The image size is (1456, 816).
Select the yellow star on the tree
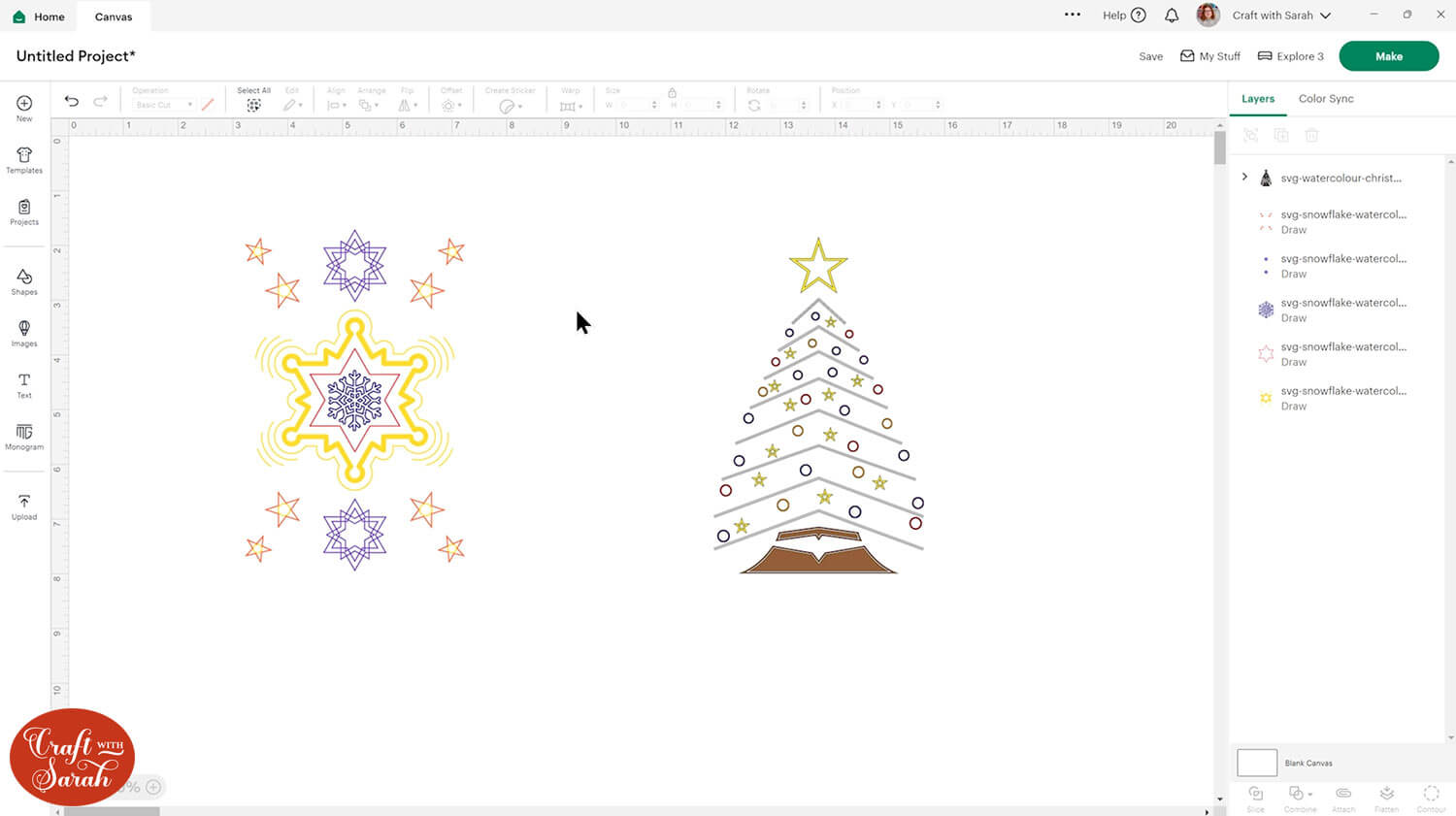[818, 267]
